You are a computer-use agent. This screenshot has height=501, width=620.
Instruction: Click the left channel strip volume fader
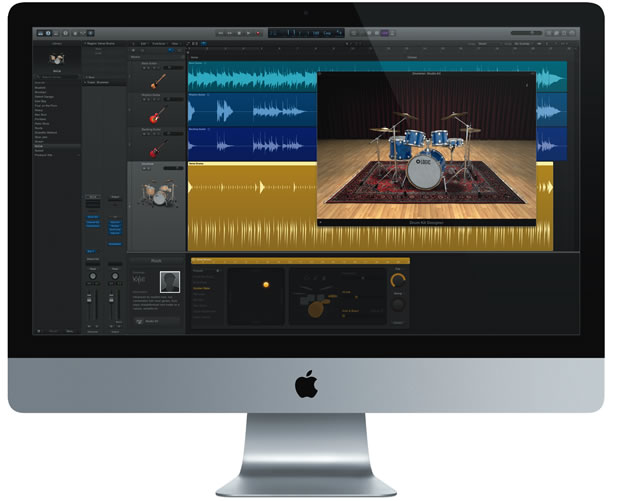pyautogui.click(x=89, y=300)
